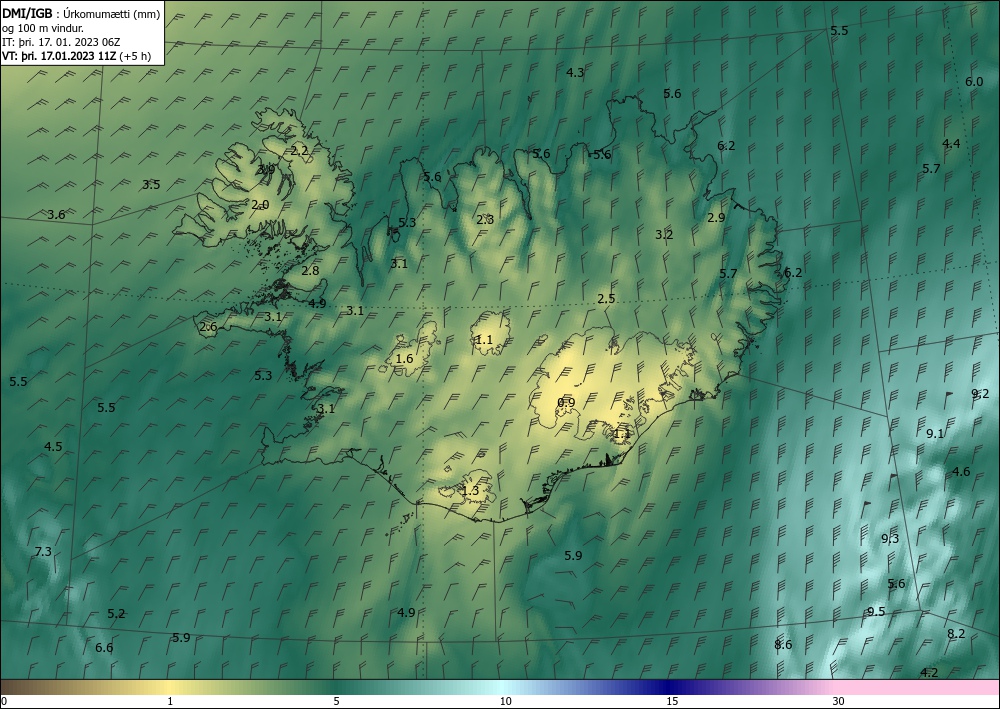The height and width of the screenshot is (709, 1000).
Task: Click the 0.9 value on Vatnajökull
Action: [566, 402]
